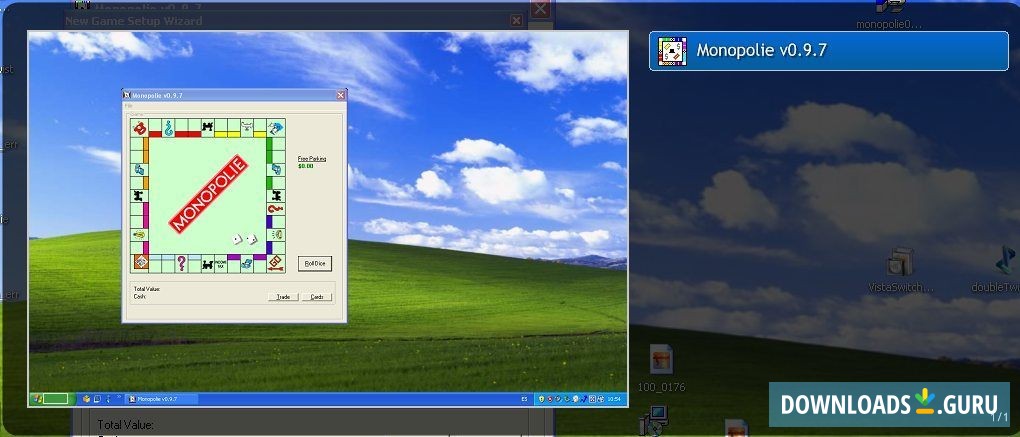
Task: Click the Jail corner square at bottom left
Action: pyautogui.click(x=141, y=263)
